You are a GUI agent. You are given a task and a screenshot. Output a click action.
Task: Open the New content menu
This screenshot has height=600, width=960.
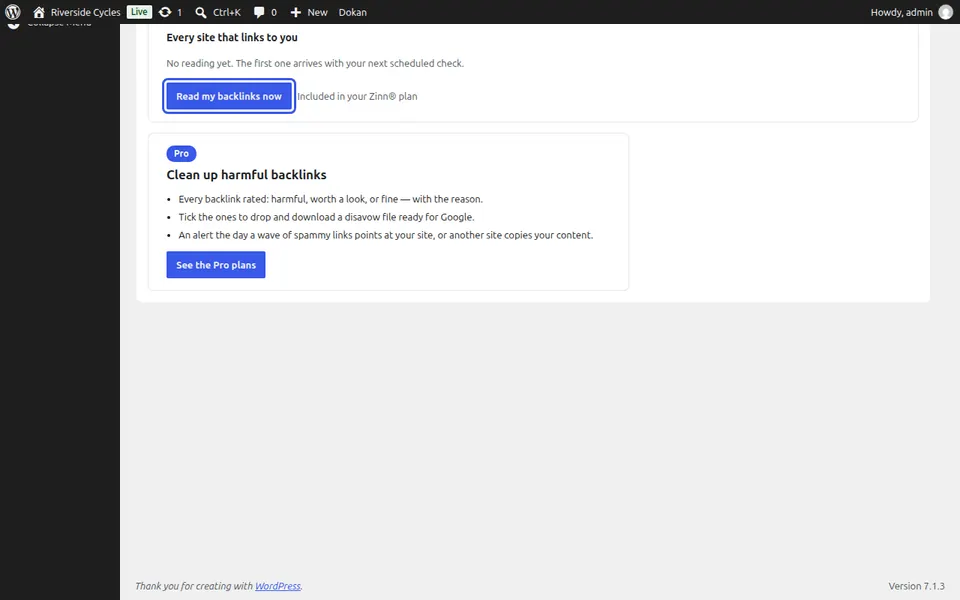coord(317,12)
